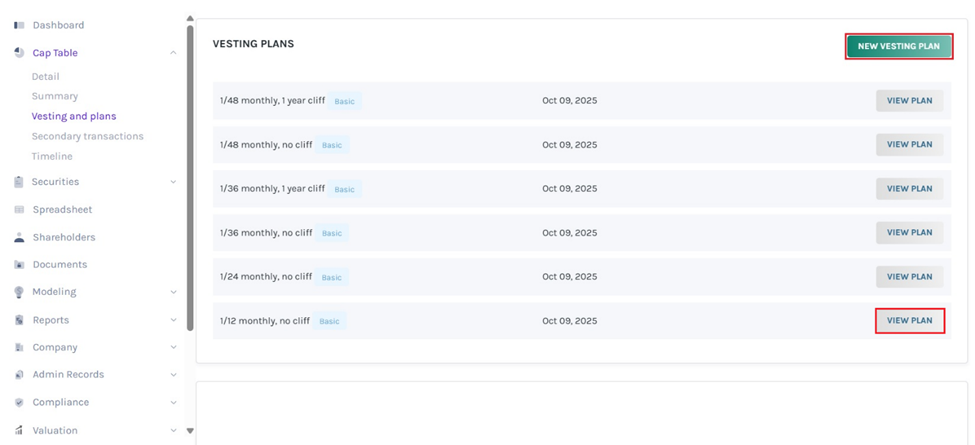975x445 pixels.
Task: View the 1/12 monthly, no cliff plan
Action: (x=909, y=321)
